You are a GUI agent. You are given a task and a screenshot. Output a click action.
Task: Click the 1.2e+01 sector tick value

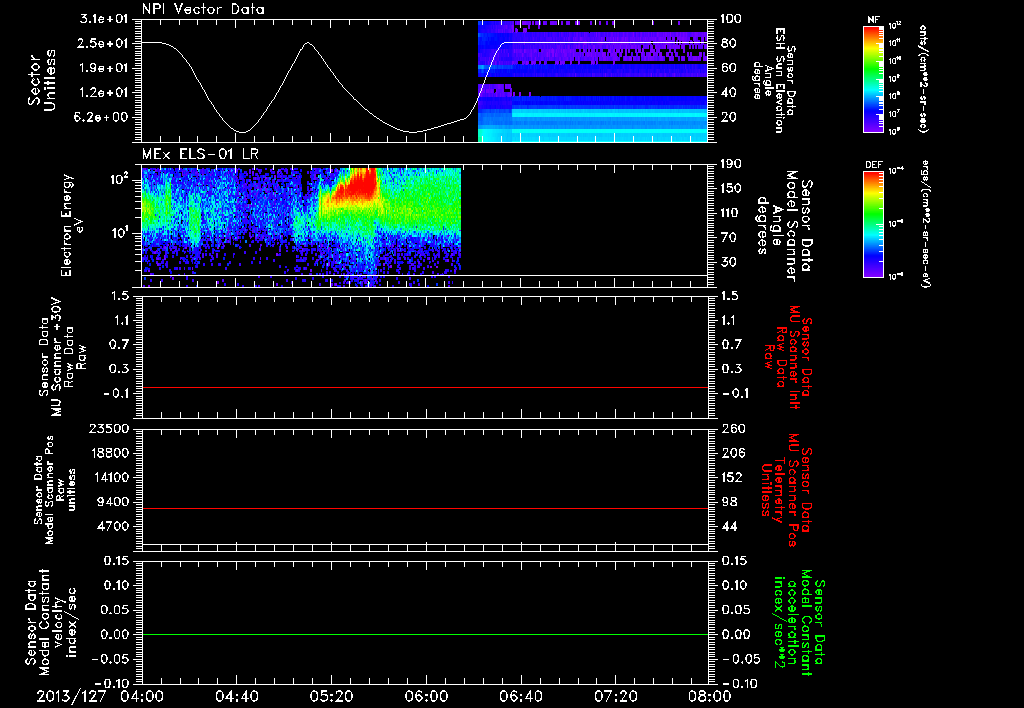coord(104,93)
